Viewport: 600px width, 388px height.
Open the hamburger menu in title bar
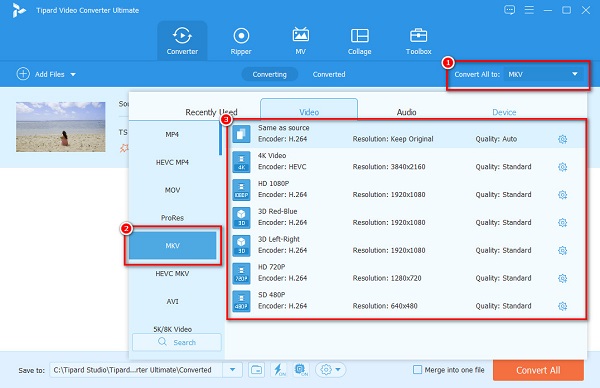click(x=529, y=10)
